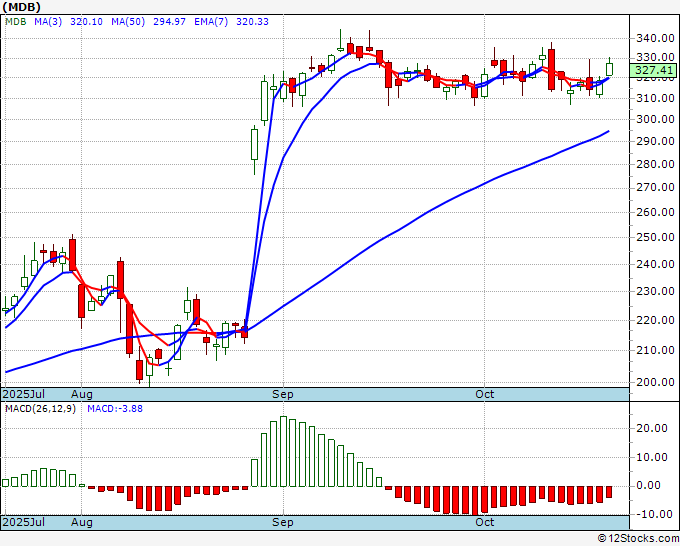Click the 320.33 EMA(7) value
Image resolution: width=680 pixels, height=546 pixels.
click(x=252, y=22)
